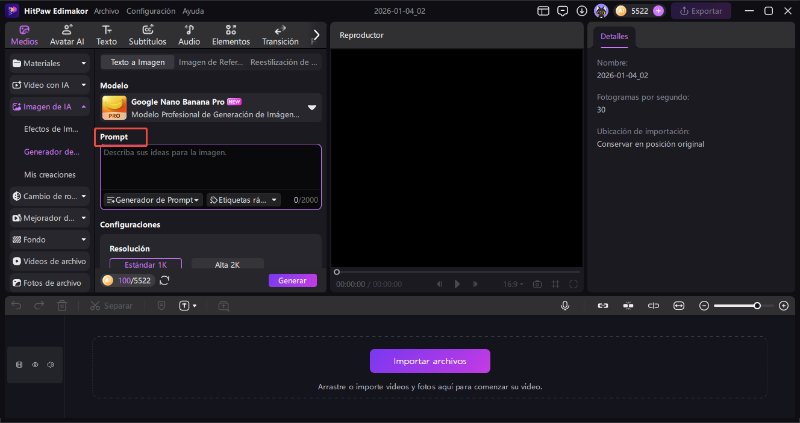This screenshot has height=423, width=800.
Task: Click the Generar button
Action: [x=292, y=281]
